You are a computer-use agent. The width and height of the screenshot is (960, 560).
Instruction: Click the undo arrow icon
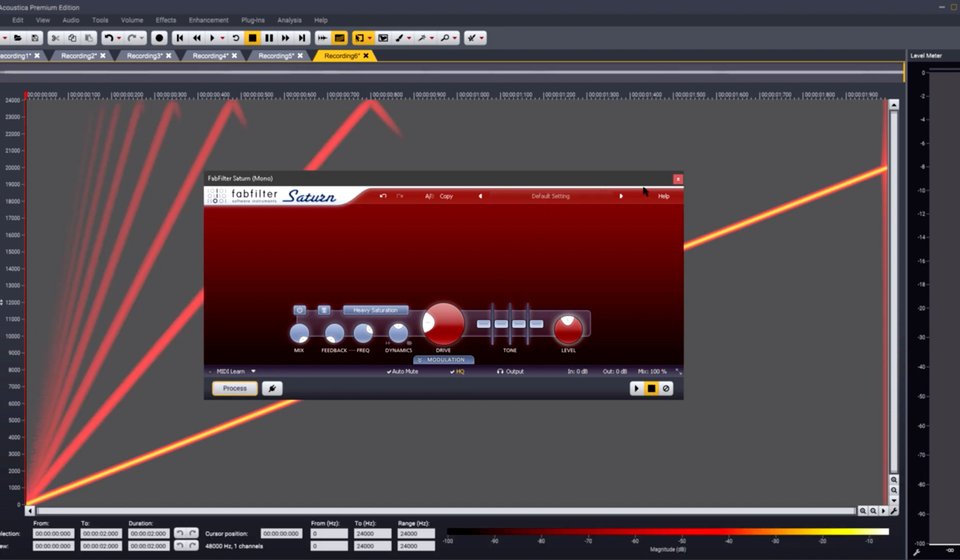pos(108,38)
